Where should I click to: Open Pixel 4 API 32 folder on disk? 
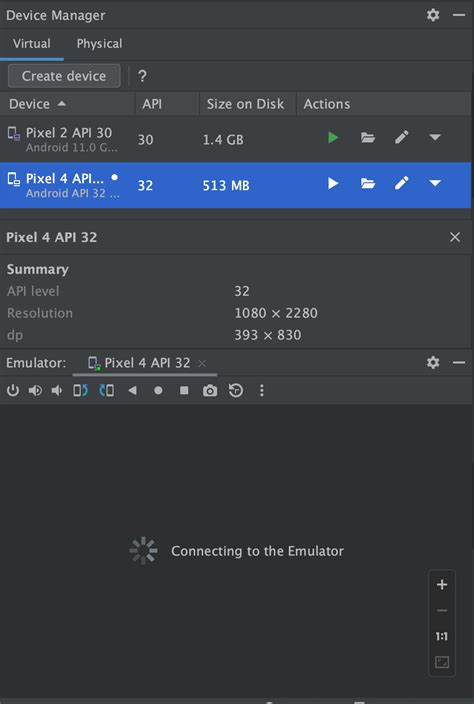click(368, 183)
